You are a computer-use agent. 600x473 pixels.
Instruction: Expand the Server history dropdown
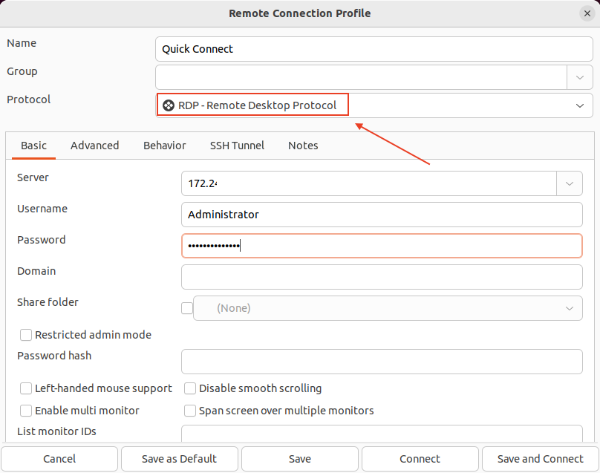coord(569,184)
